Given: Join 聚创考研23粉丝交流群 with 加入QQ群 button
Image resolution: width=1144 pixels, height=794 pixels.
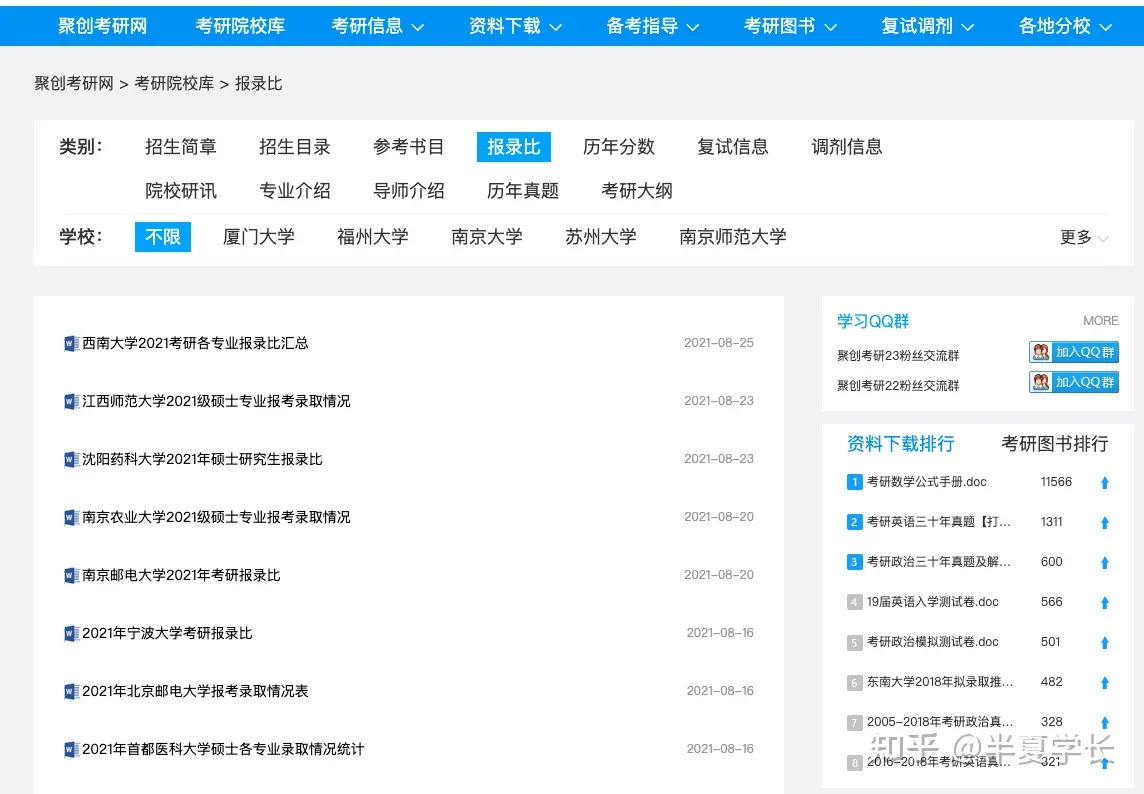Looking at the screenshot, I should (1073, 353).
